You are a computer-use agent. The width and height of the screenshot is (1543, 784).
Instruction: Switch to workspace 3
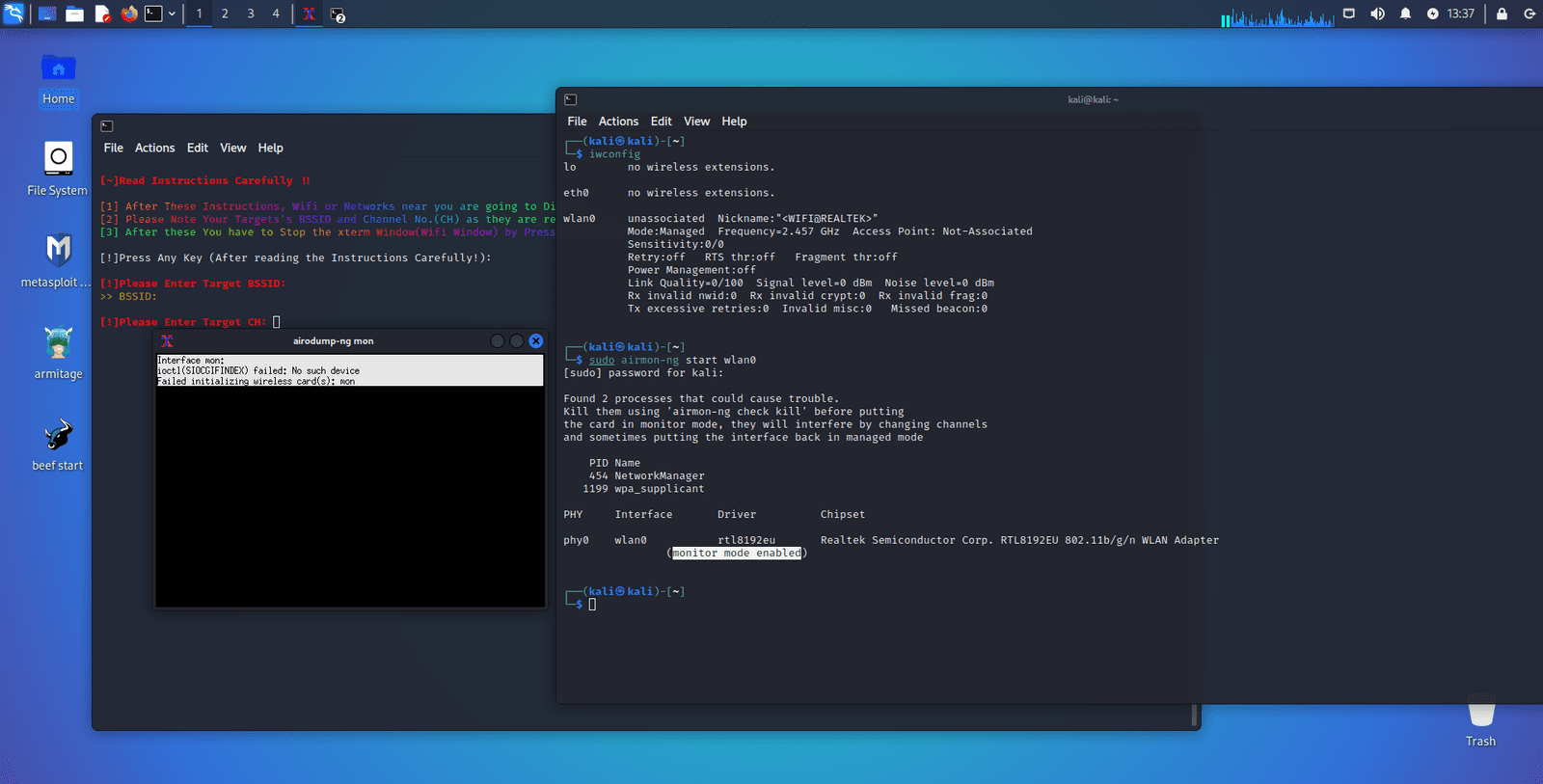[251, 14]
